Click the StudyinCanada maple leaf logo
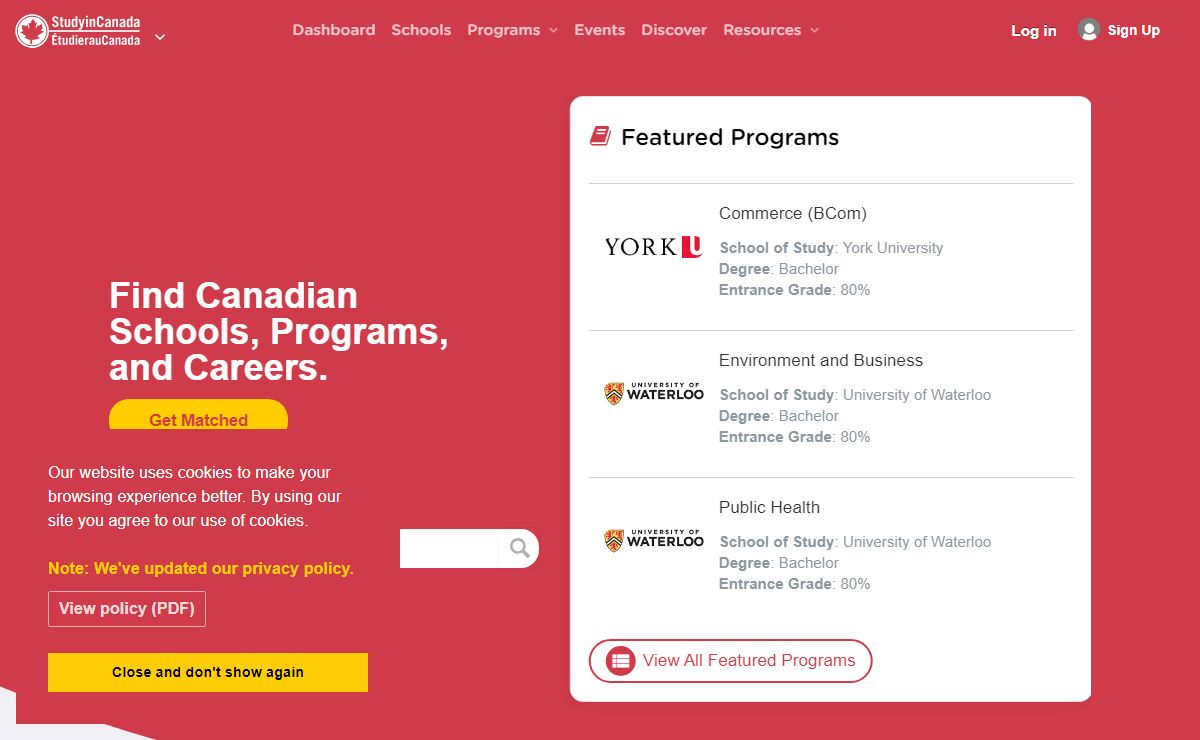This screenshot has height=740, width=1200. (x=32, y=31)
